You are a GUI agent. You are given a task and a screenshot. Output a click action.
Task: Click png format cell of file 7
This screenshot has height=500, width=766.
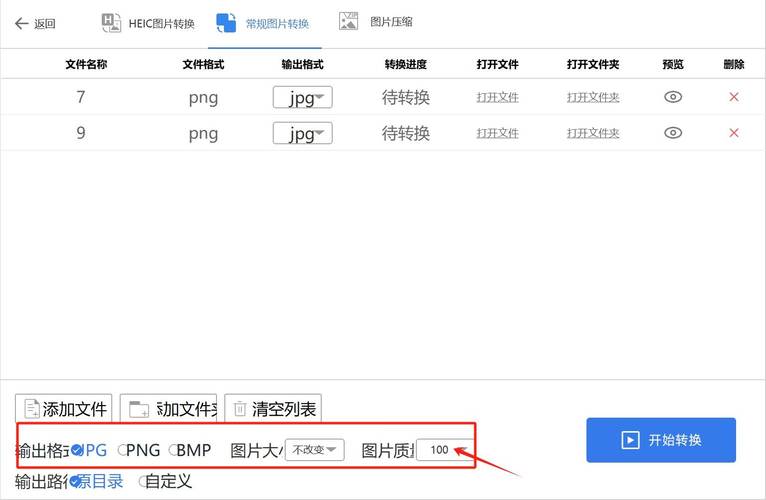[x=203, y=98]
